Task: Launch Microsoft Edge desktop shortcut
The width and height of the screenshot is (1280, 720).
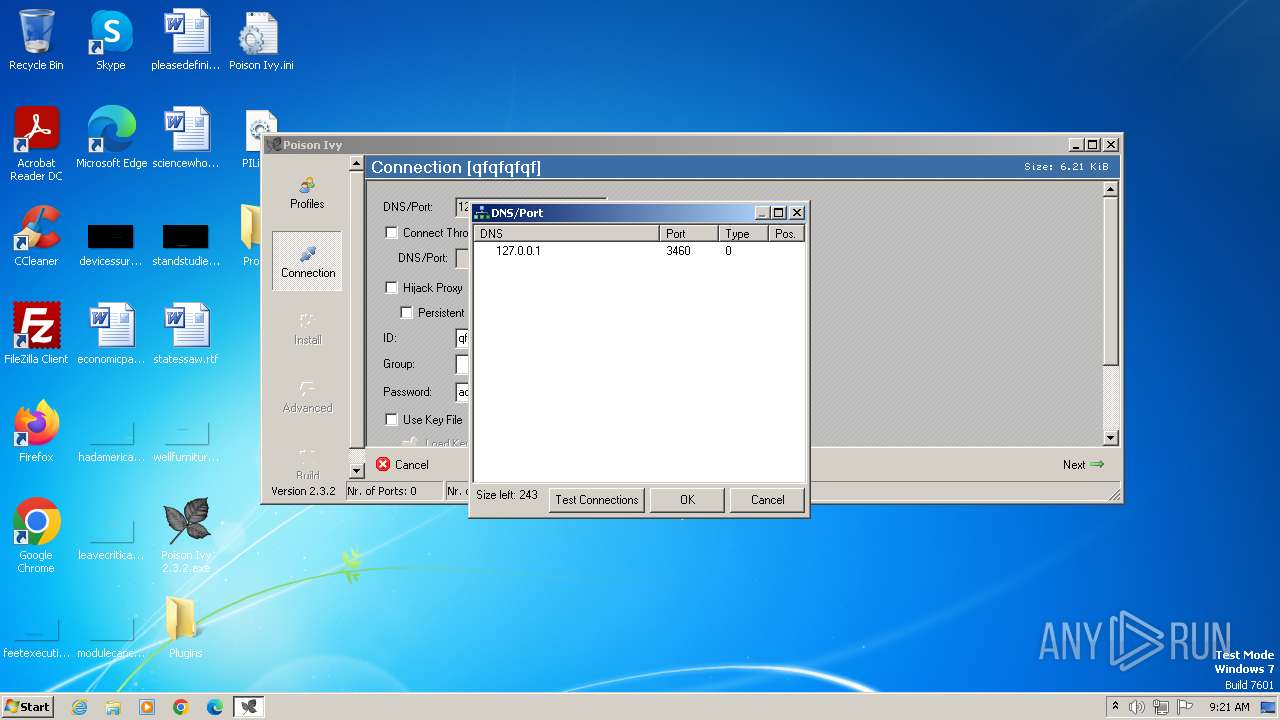Action: [111, 138]
